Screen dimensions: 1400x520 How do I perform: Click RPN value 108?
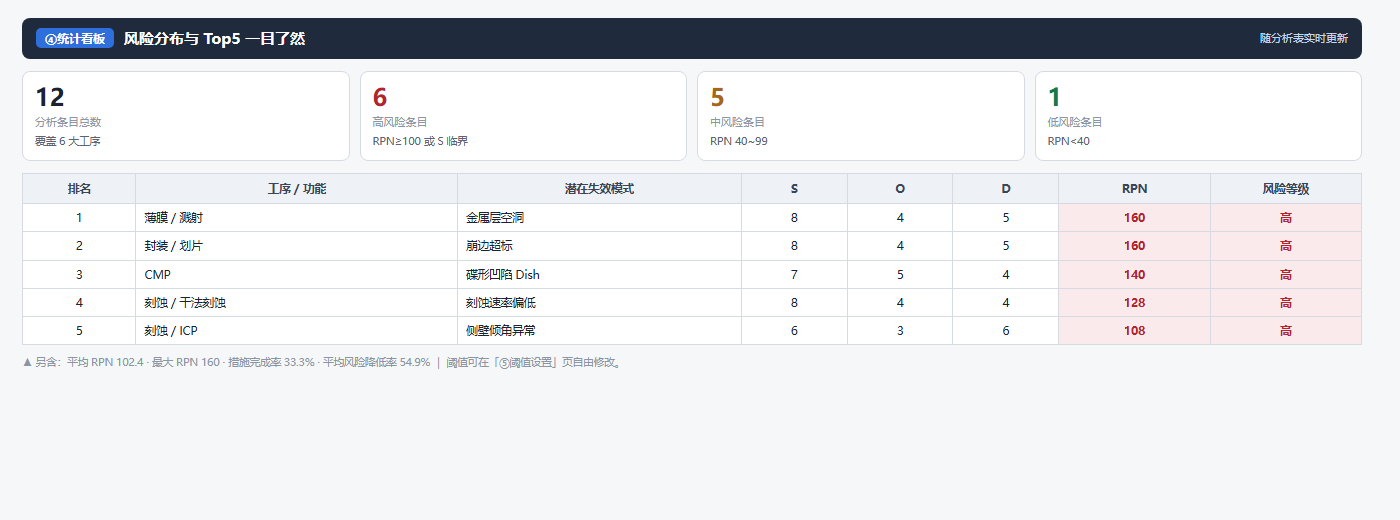[x=1135, y=330]
